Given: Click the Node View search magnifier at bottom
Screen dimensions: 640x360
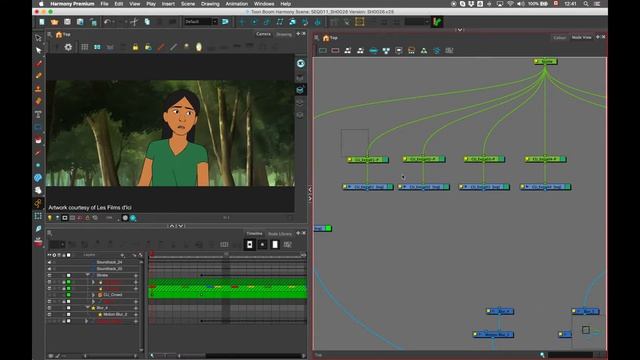Looking at the screenshot, I should (x=542, y=355).
